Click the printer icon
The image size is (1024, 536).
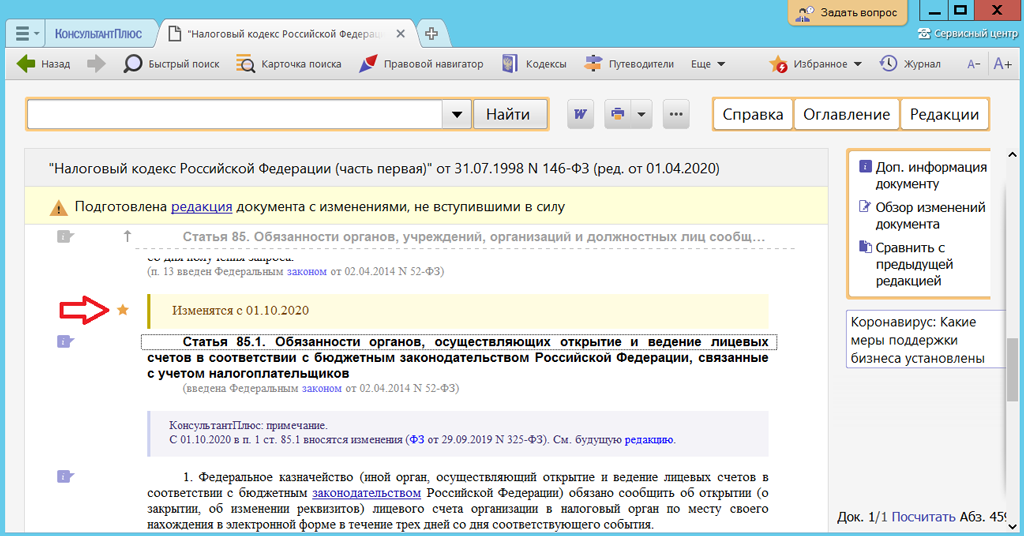tap(618, 114)
